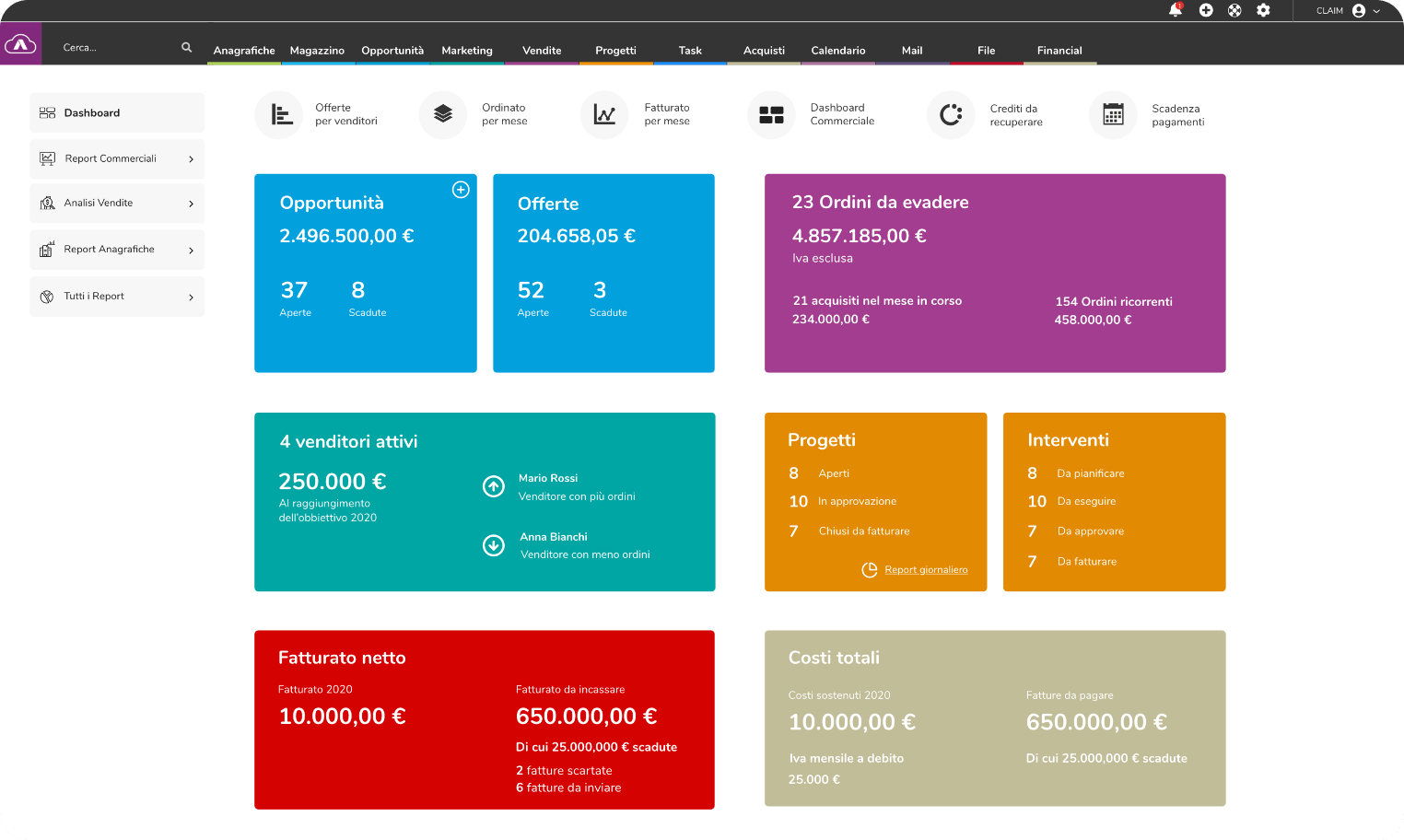Add new item with Opportunità plus icon
This screenshot has width=1404, height=840.
click(461, 190)
